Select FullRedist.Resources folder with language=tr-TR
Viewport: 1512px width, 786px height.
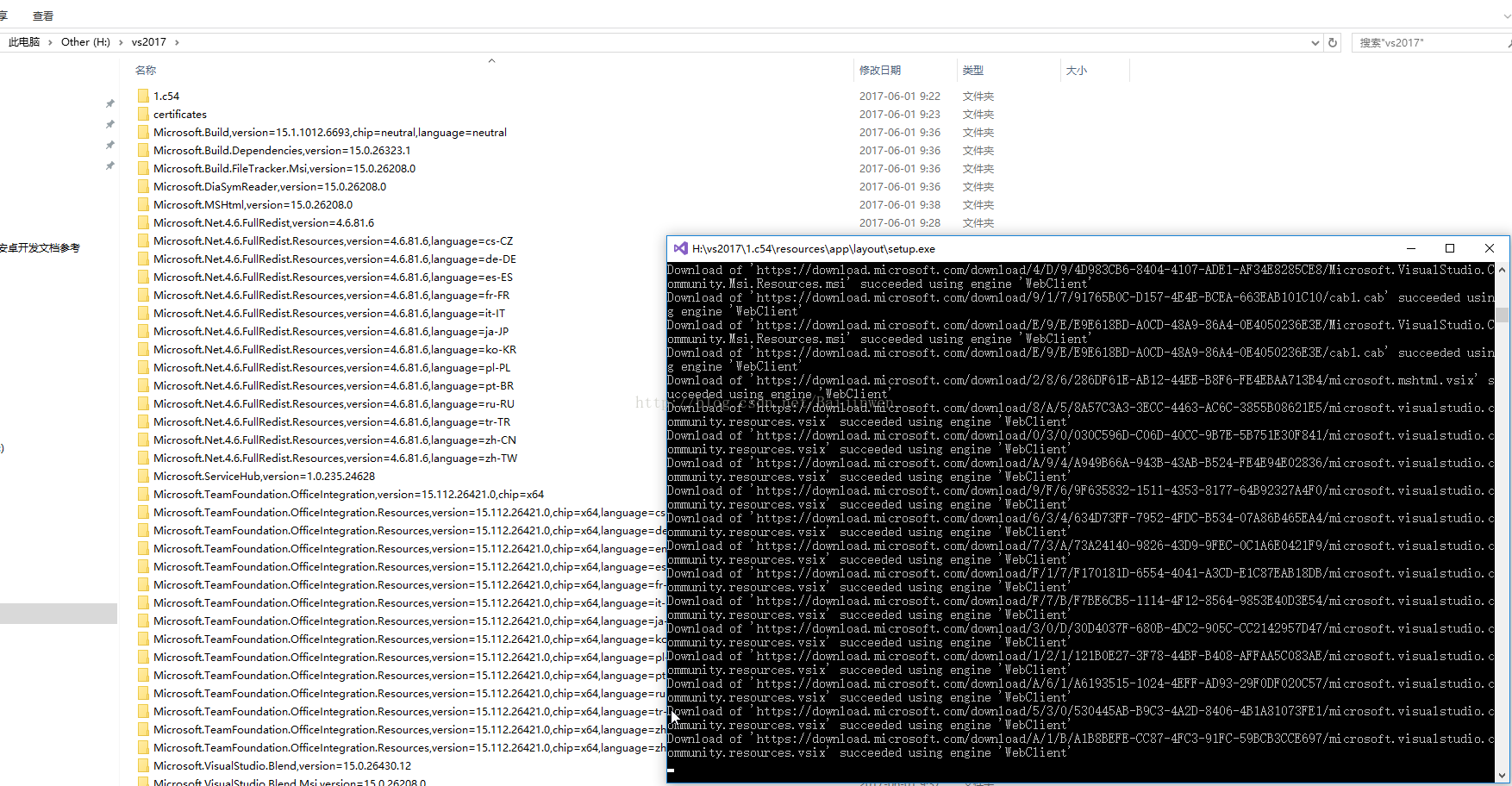pyautogui.click(x=332, y=421)
